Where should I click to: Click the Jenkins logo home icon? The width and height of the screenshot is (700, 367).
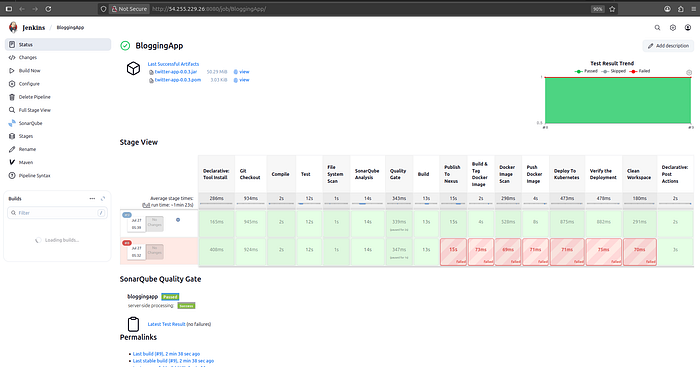tap(13, 27)
